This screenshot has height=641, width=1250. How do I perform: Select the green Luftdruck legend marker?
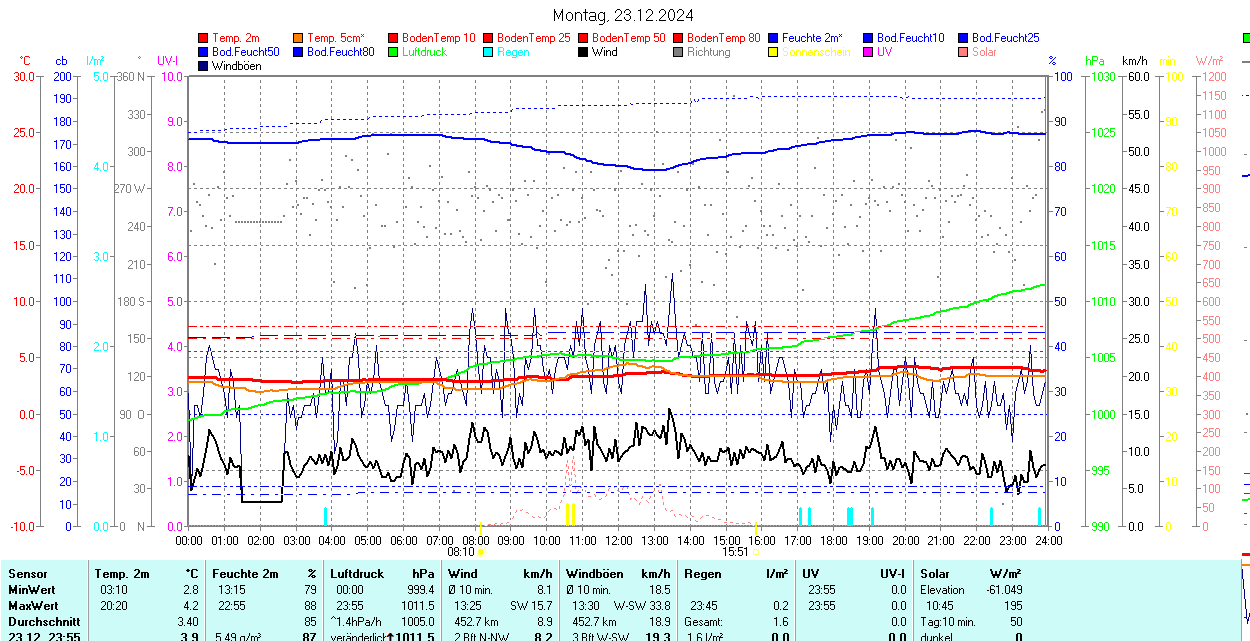(394, 52)
